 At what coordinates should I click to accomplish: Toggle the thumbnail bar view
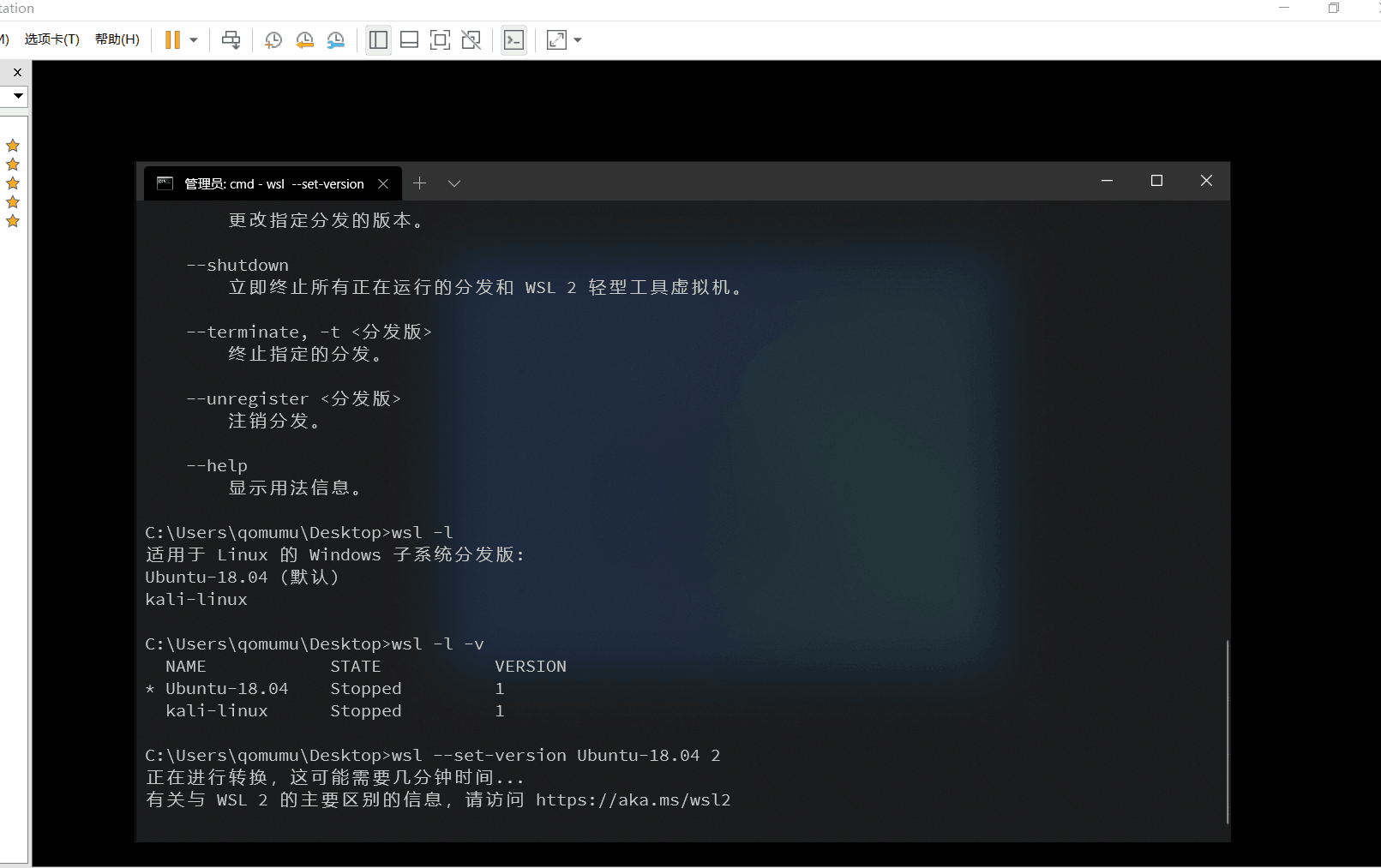click(x=409, y=39)
